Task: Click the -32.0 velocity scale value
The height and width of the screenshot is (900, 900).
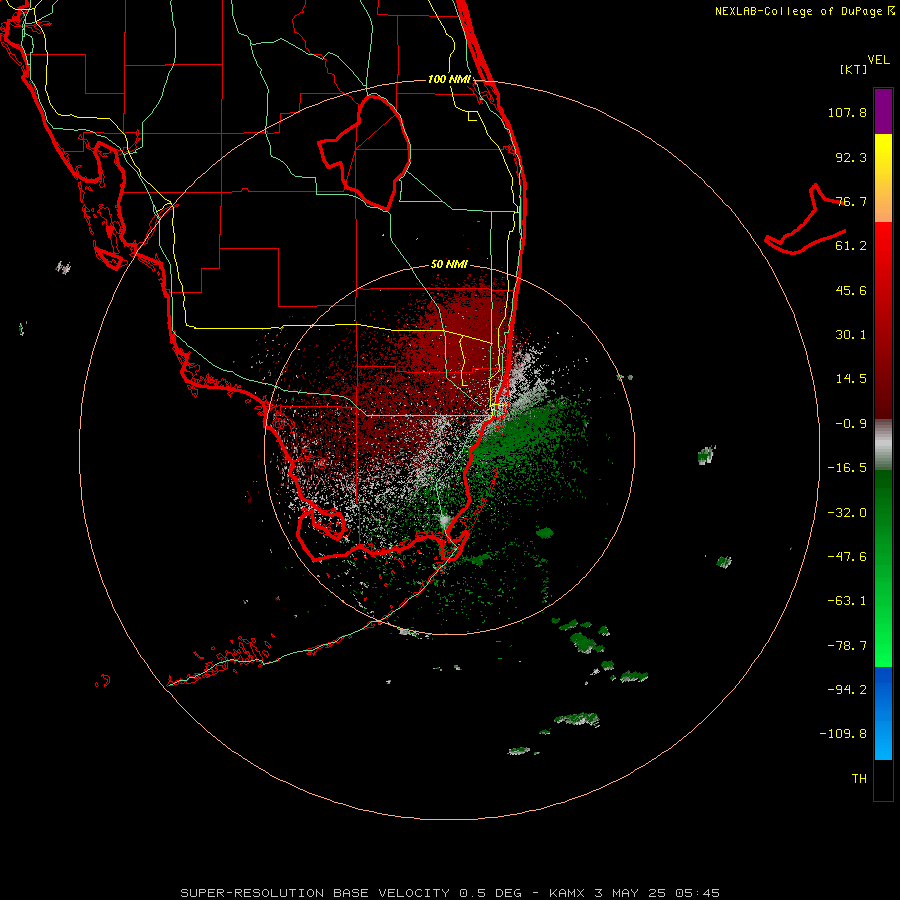Action: [x=847, y=513]
